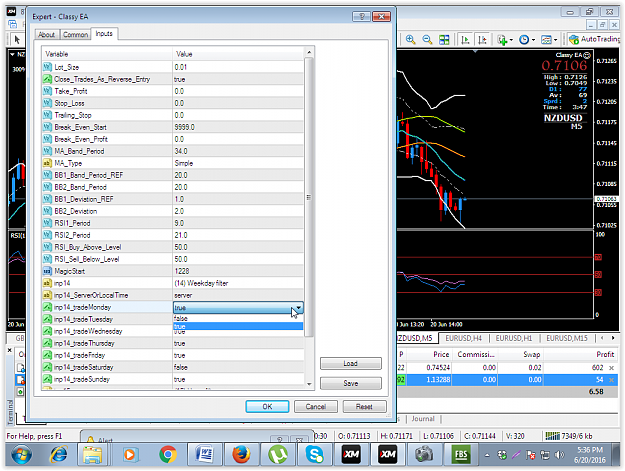The image size is (625, 471).
Task: Select the Inputs tab
Action: coord(104,33)
